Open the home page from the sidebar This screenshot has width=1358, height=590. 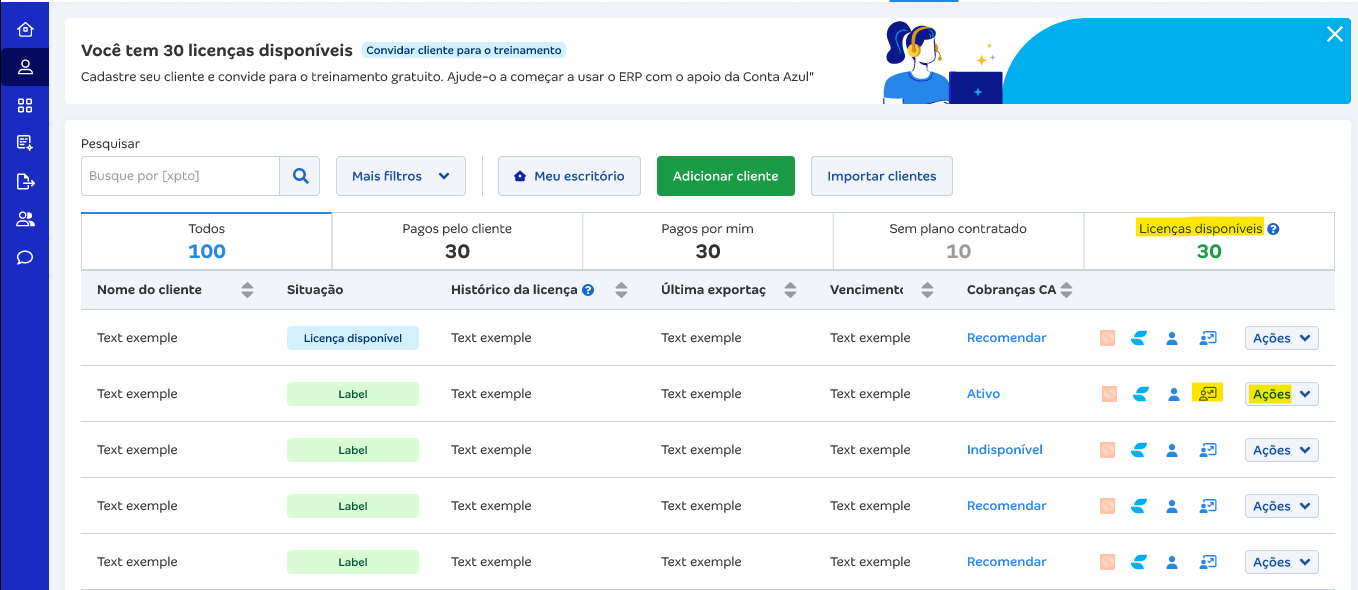tap(23, 28)
